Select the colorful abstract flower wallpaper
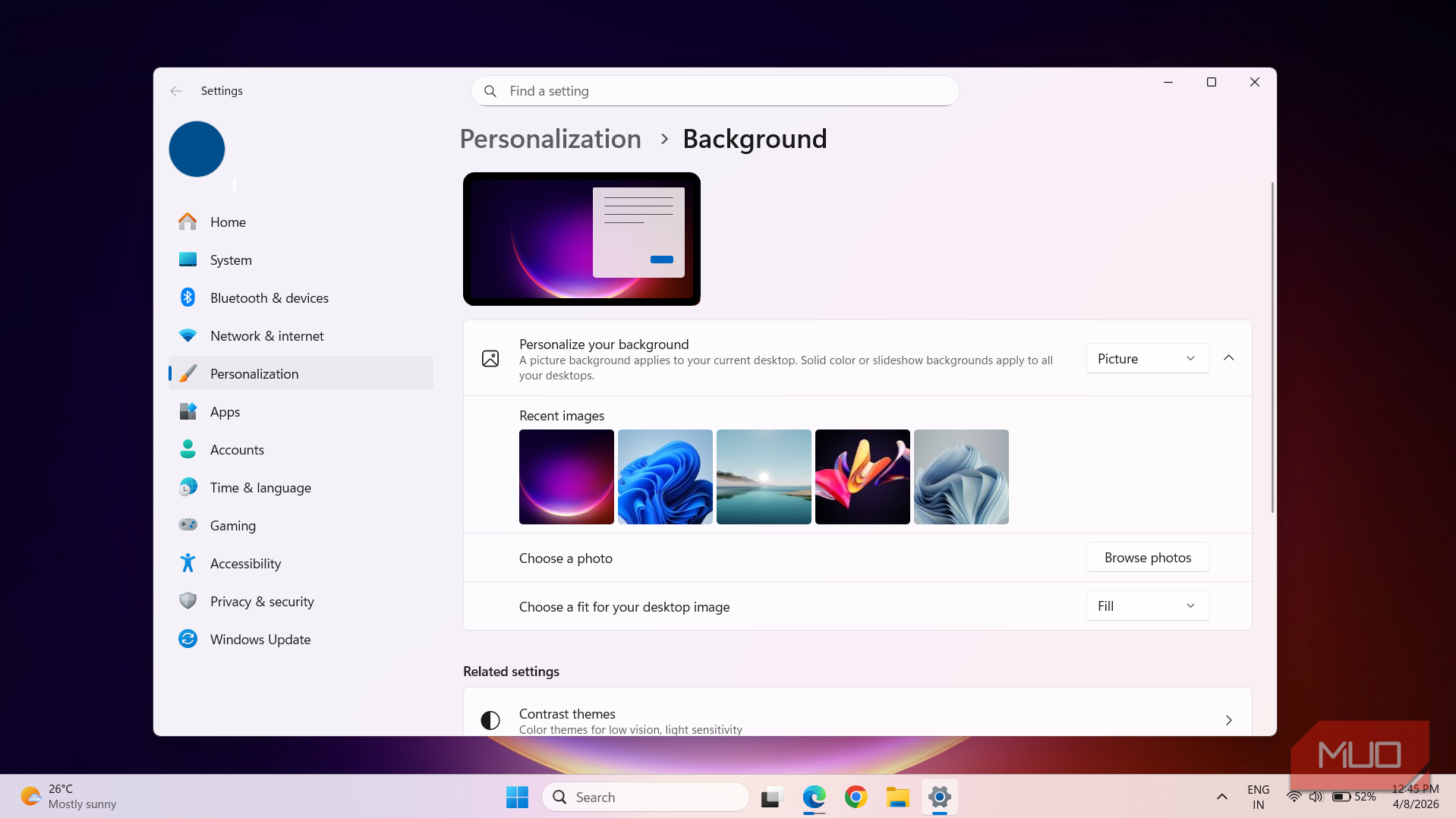The width and height of the screenshot is (1456, 818). point(862,477)
